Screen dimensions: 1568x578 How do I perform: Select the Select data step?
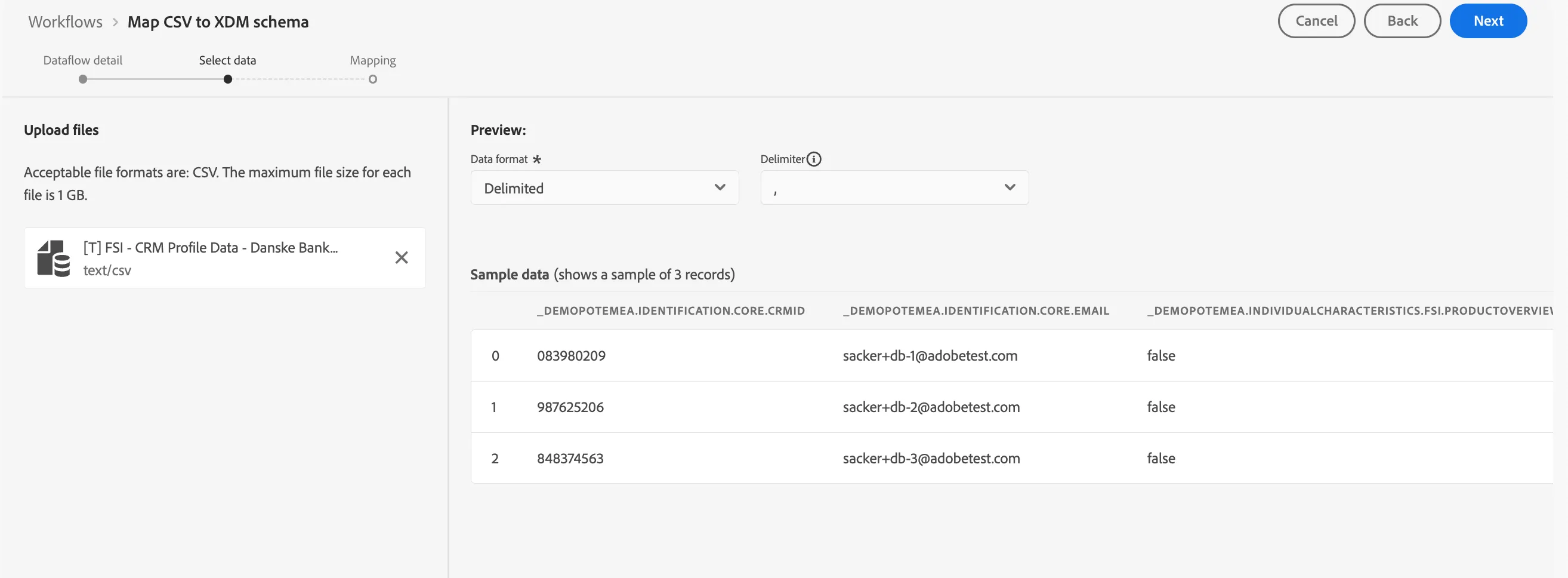(x=228, y=60)
